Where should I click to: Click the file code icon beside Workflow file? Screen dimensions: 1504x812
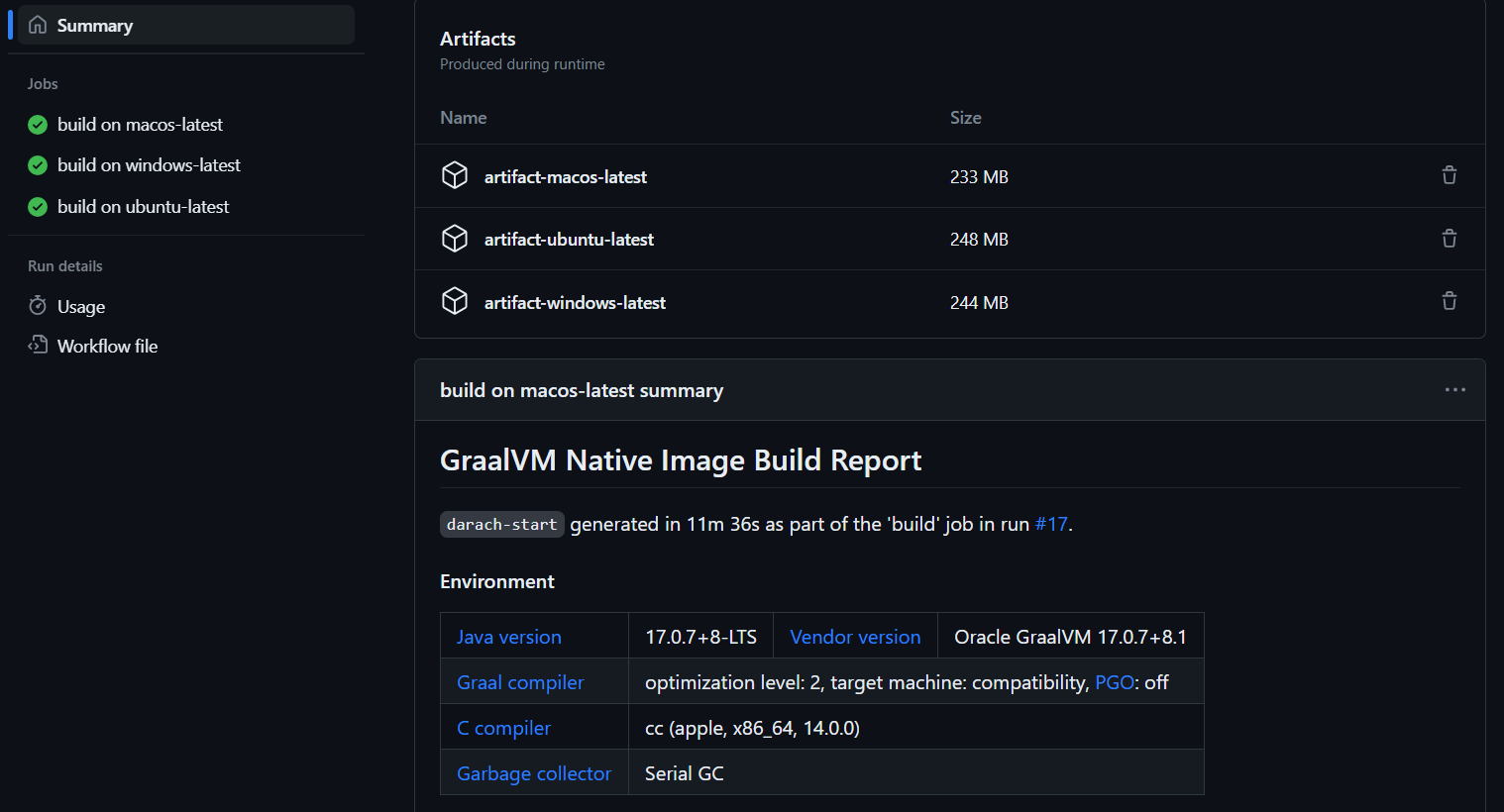click(x=38, y=345)
